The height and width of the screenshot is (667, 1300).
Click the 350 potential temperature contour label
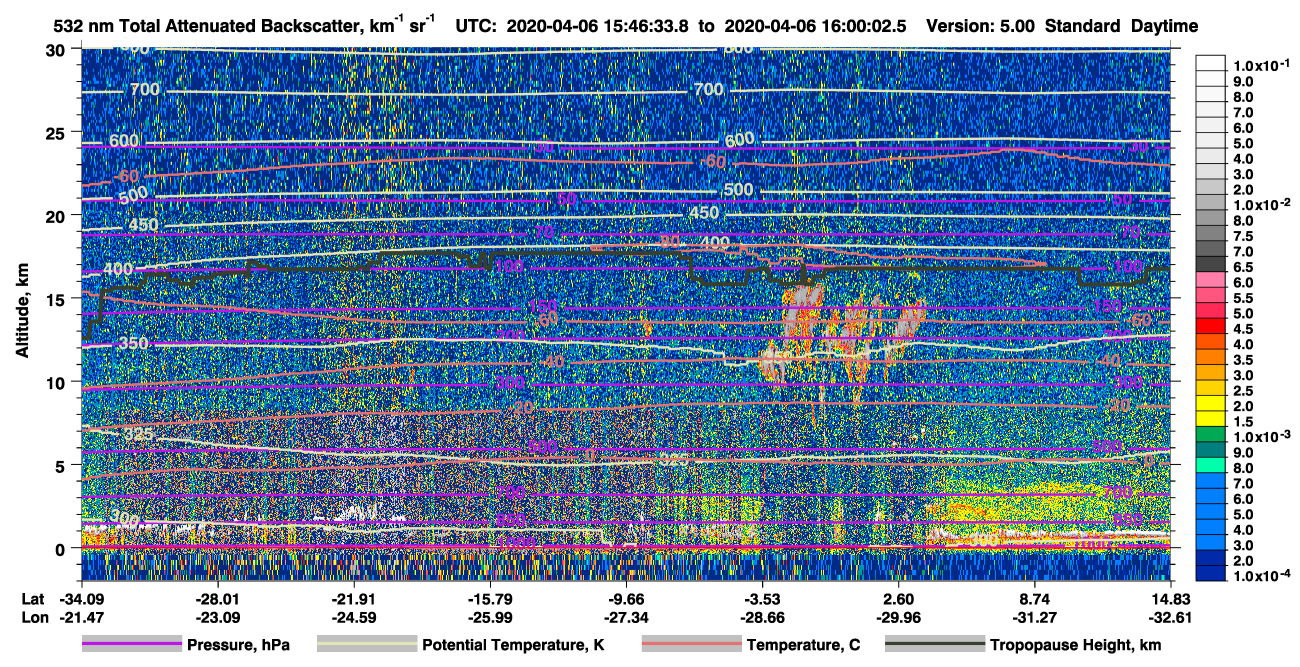[x=133, y=344]
